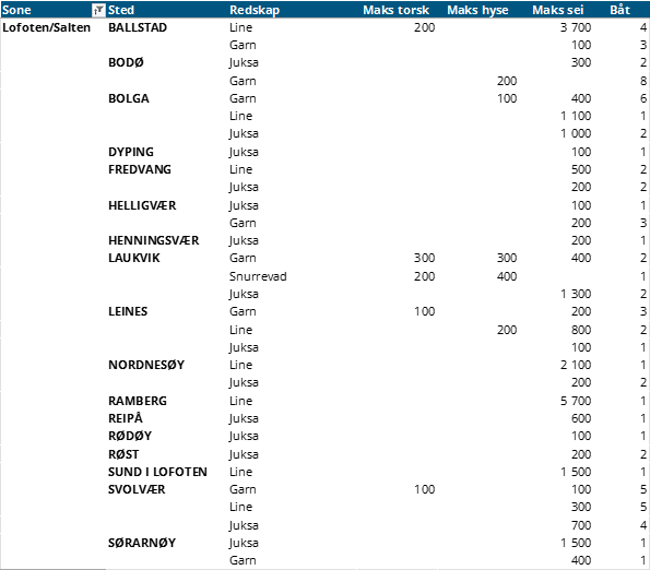The height and width of the screenshot is (570, 650).
Task: Click the 300 Maks torsk value for LAUKVIK
Action: [424, 258]
